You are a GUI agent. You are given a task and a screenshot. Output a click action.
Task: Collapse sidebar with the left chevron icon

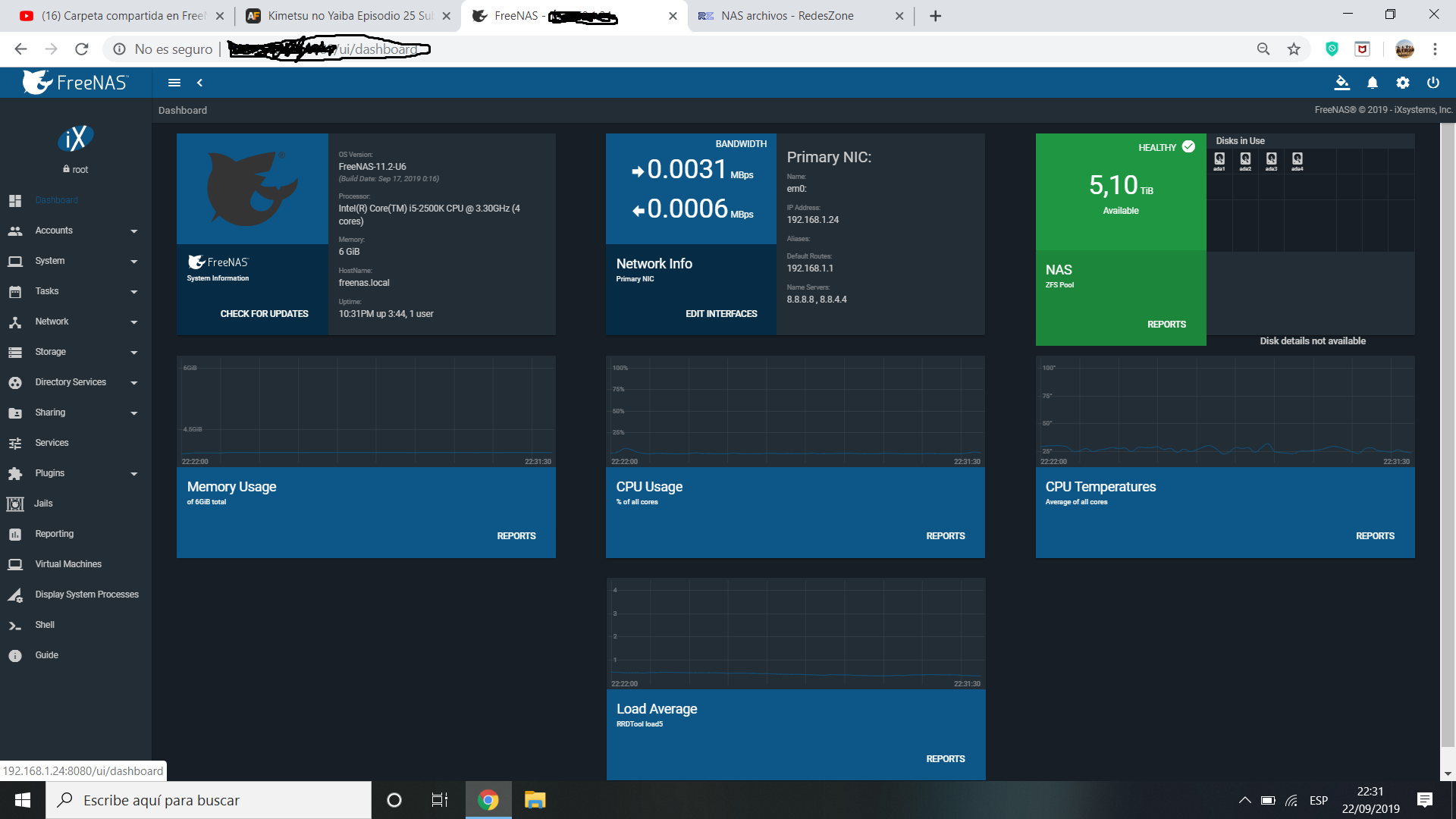[199, 83]
